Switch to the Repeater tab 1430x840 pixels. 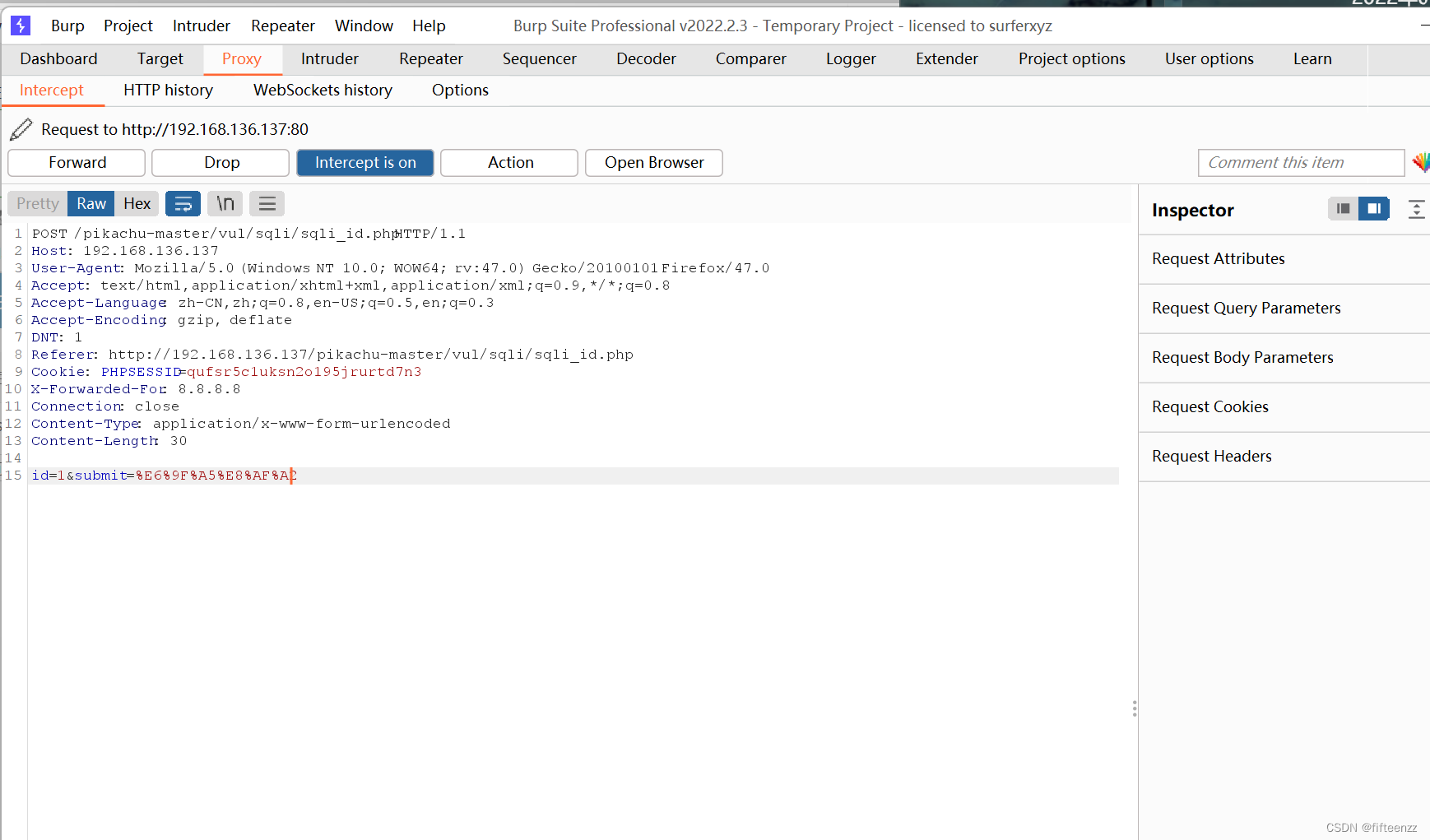[431, 59]
